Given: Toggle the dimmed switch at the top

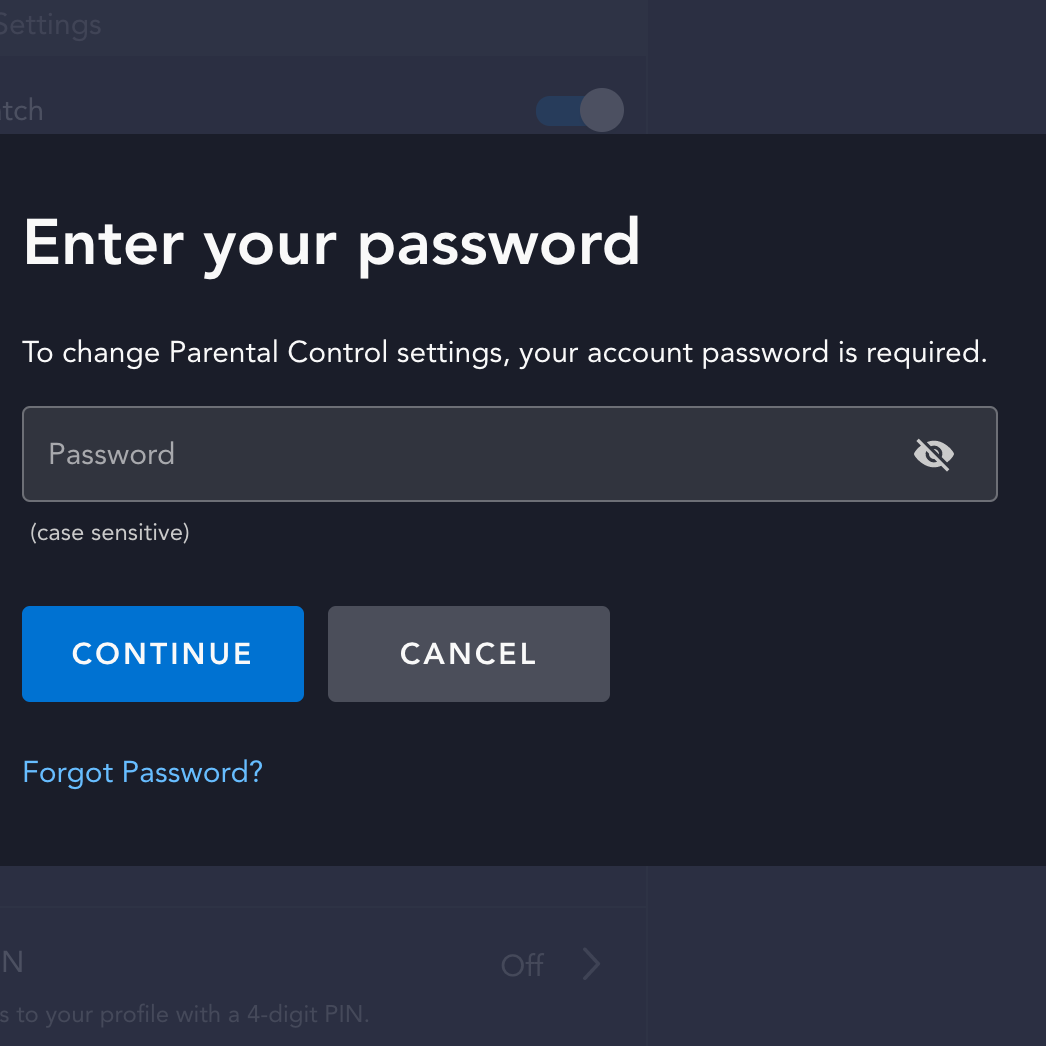Looking at the screenshot, I should pos(580,110).
